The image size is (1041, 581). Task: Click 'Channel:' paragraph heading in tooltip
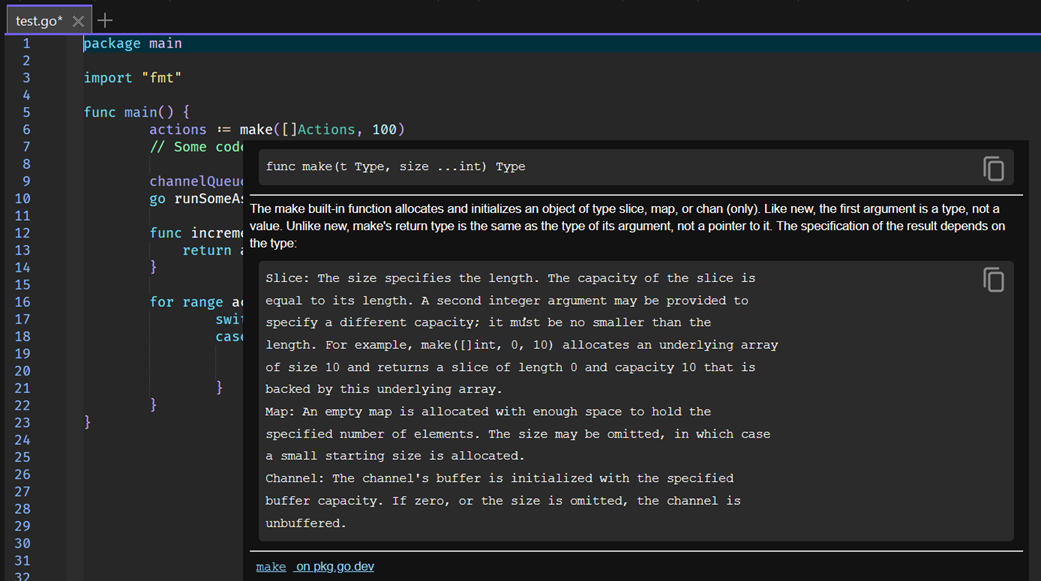(295, 478)
